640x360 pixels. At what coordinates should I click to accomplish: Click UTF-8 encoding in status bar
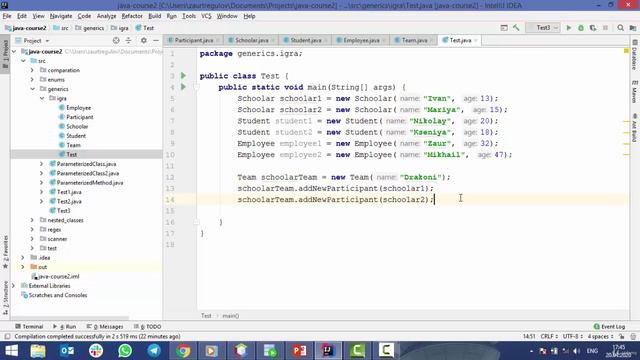click(572, 337)
